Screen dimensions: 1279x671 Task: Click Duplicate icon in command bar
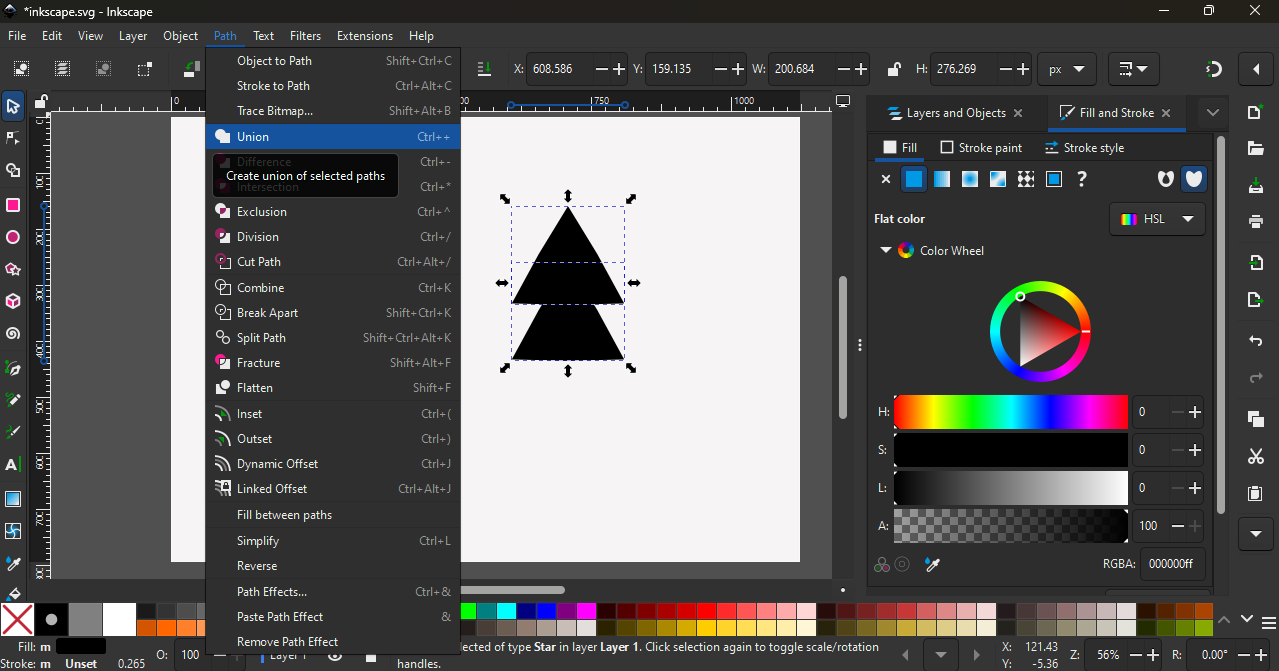[x=1256, y=419]
